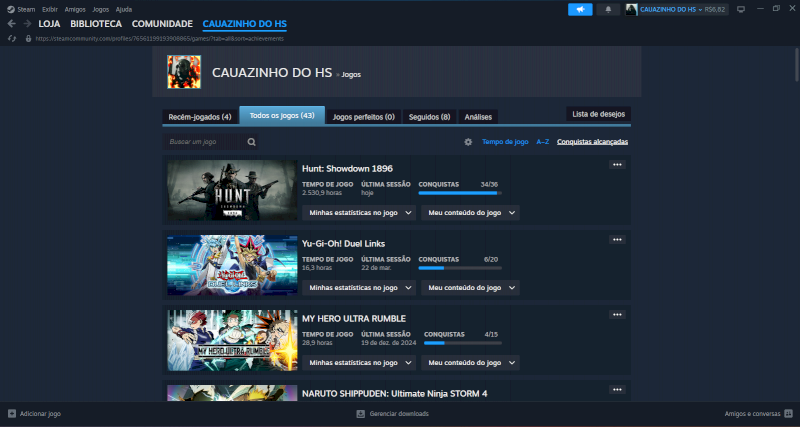Open the 'Jogos perfeitos (0)' tab
Screen dimensions: 800x427
click(x=363, y=117)
